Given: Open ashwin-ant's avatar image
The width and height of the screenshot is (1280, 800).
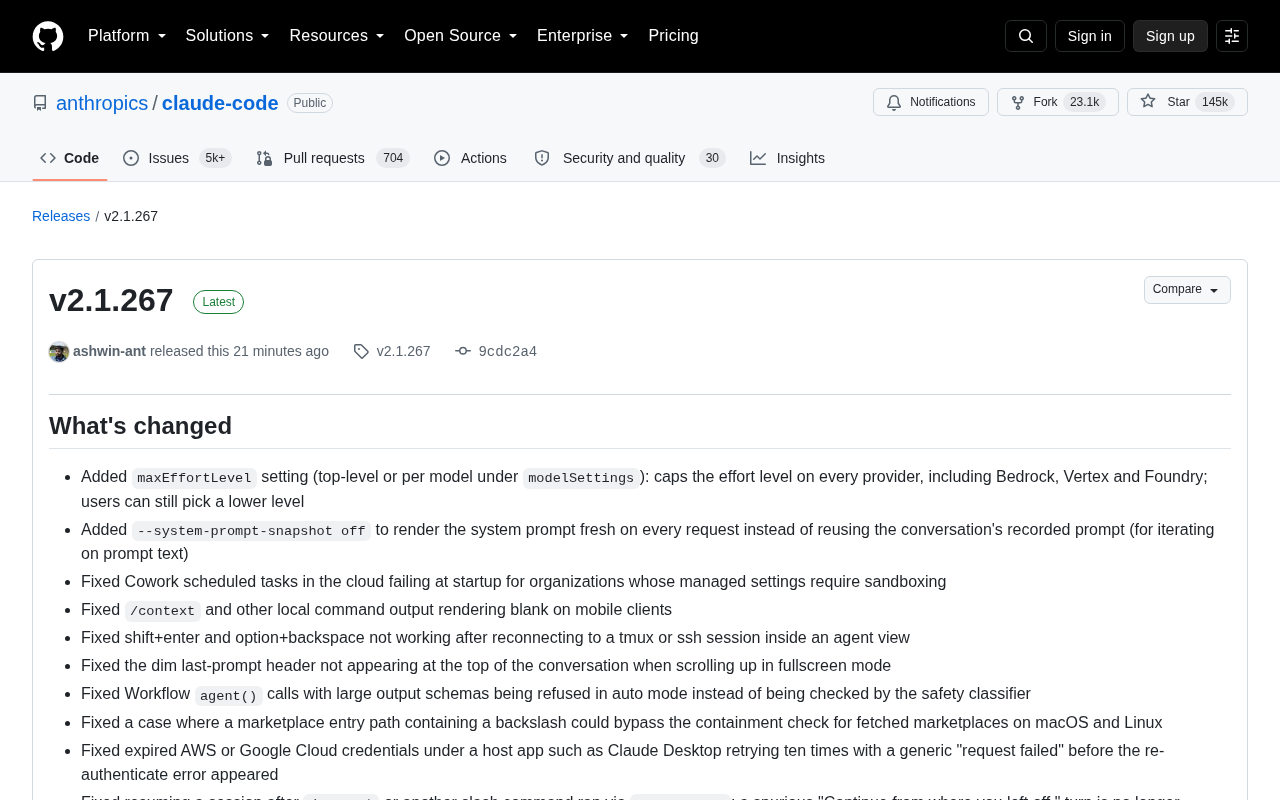Looking at the screenshot, I should pos(59,351).
